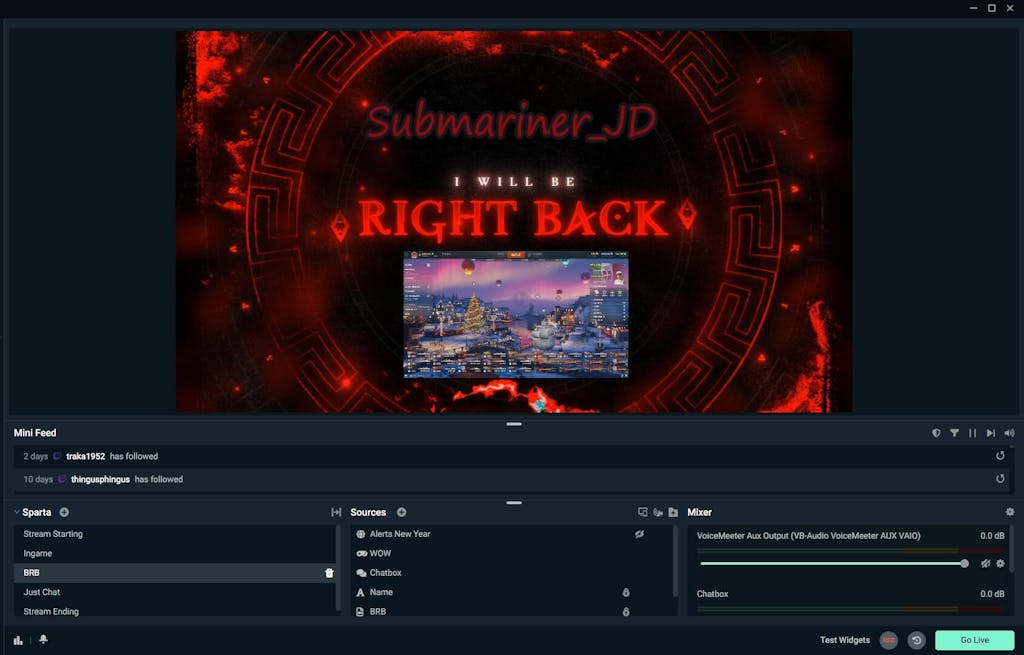Open the Mixer settings gear
1024x655 pixels.
pos(1010,511)
